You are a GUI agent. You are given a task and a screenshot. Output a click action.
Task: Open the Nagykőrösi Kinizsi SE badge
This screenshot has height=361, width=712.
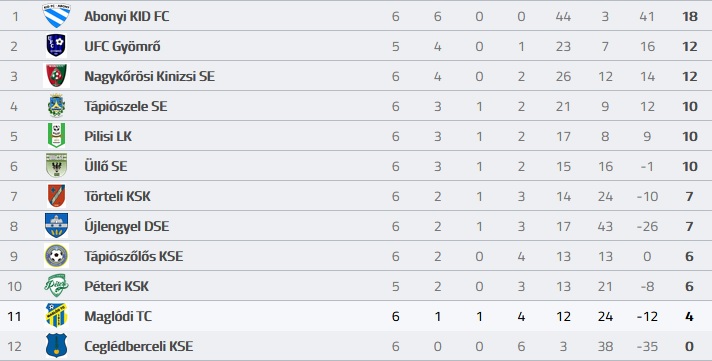coord(56,76)
